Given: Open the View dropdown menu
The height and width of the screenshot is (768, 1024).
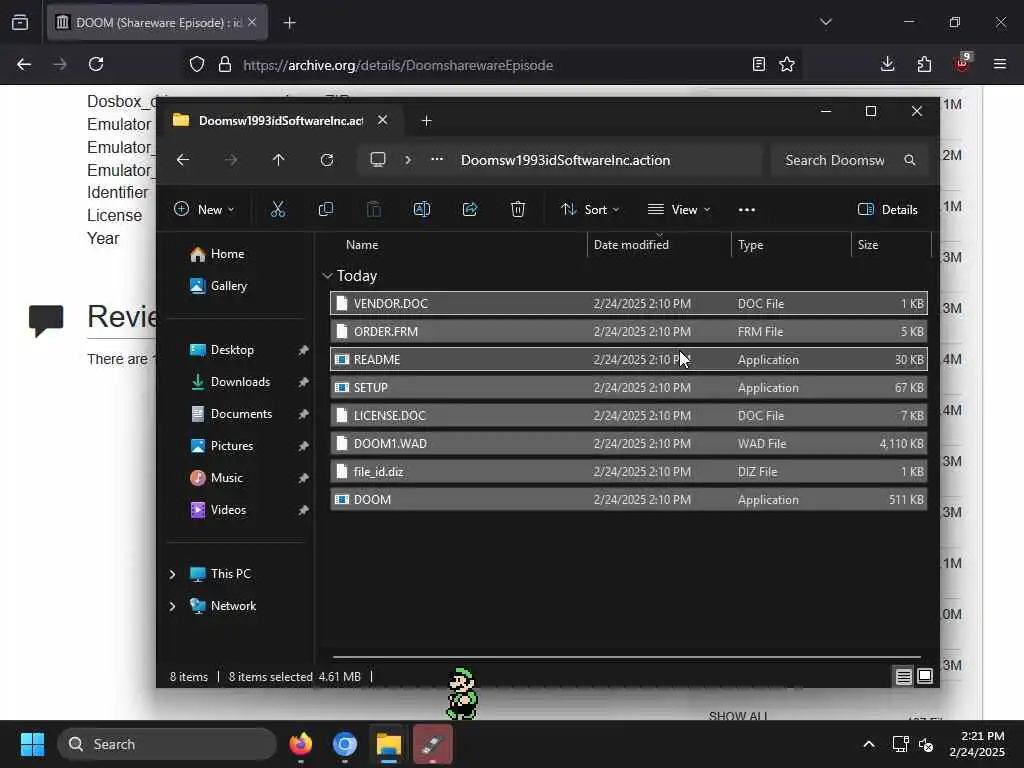Looking at the screenshot, I should [x=679, y=210].
